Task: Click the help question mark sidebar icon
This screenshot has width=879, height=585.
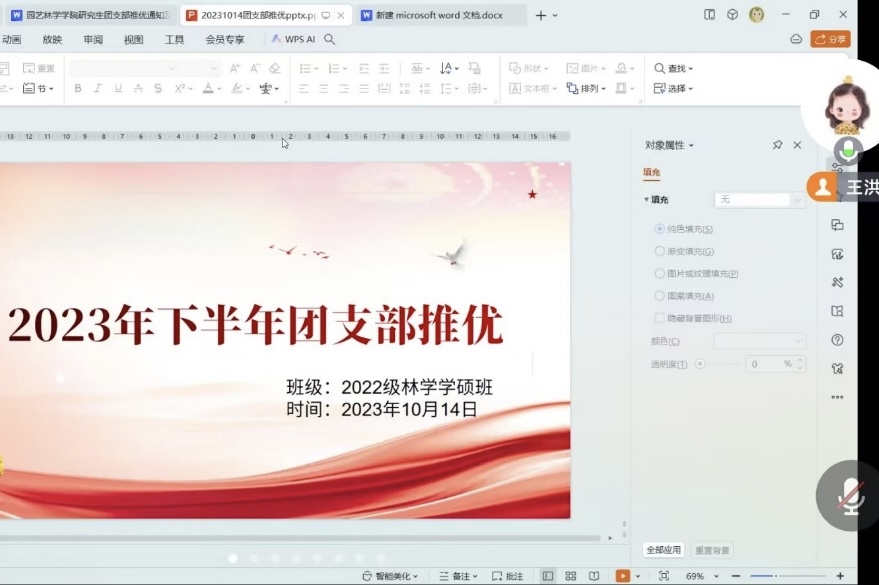Action: (837, 340)
